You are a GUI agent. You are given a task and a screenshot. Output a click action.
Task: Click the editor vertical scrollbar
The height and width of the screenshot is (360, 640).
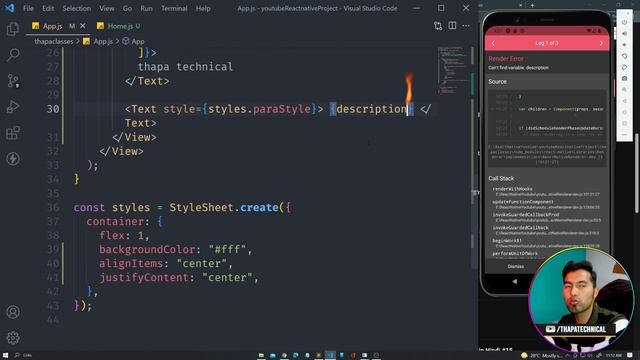pos(473,157)
